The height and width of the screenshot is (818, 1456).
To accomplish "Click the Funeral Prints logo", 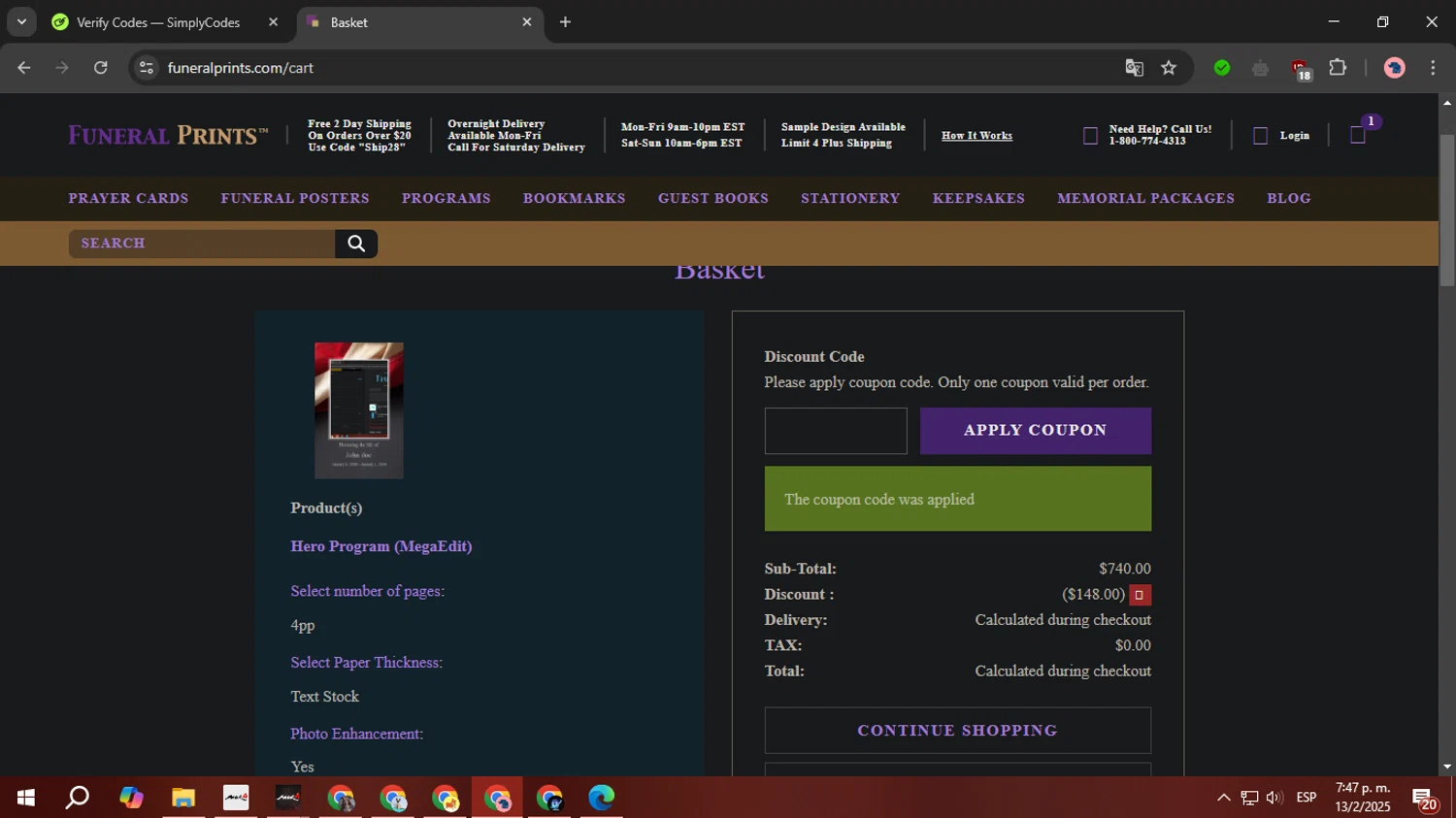I will [x=168, y=136].
